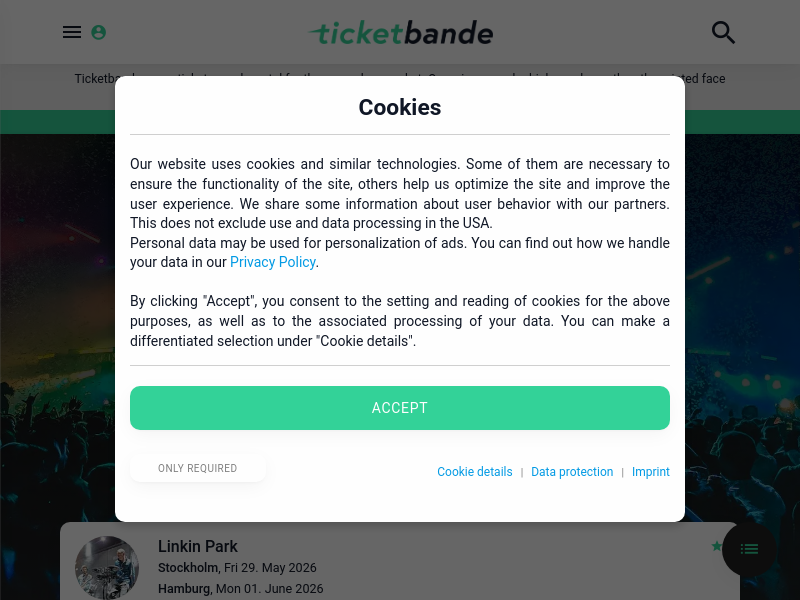Viewport: 800px width, 600px height.
Task: Click the concert crowd background image
Action: [x=56, y=327]
